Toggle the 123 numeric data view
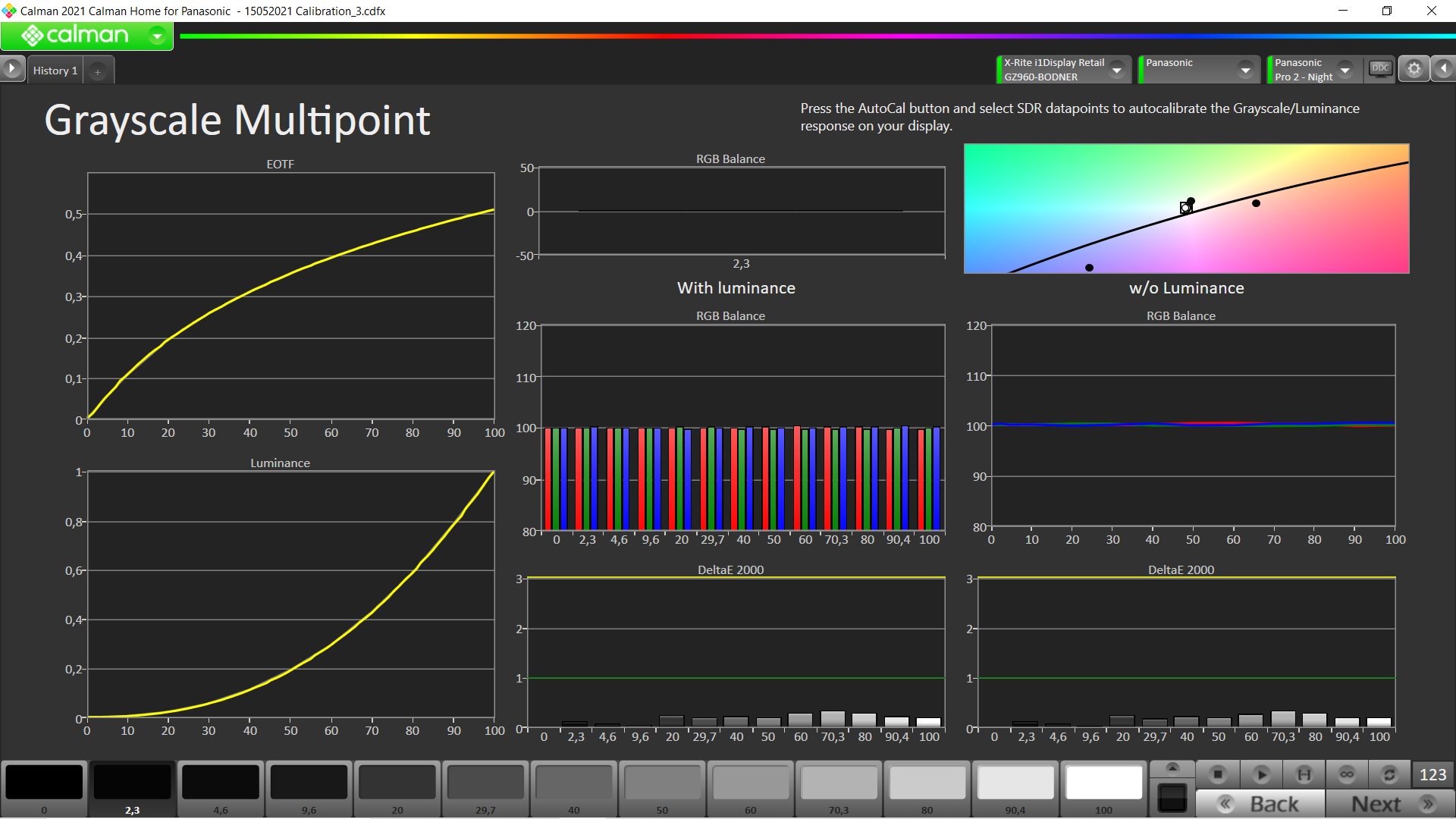This screenshot has height=819, width=1456. (x=1432, y=774)
